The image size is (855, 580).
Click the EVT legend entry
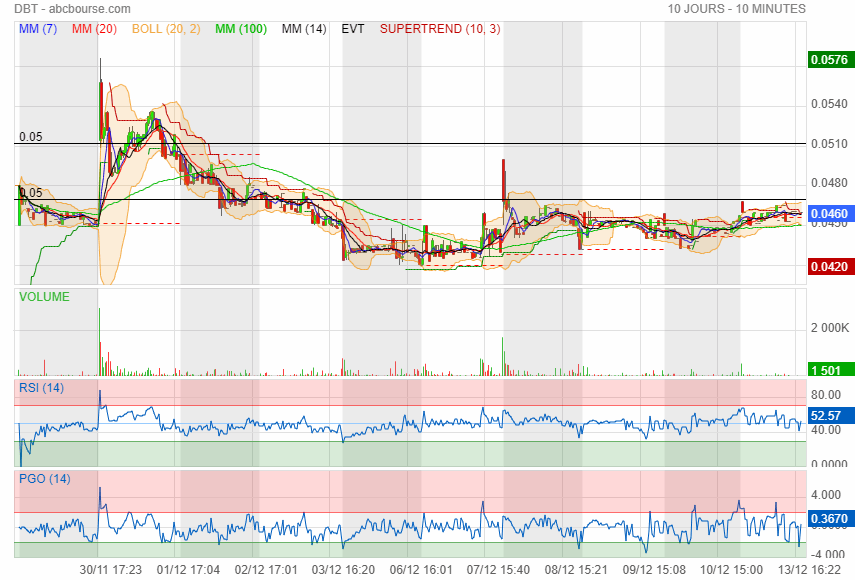coord(353,29)
